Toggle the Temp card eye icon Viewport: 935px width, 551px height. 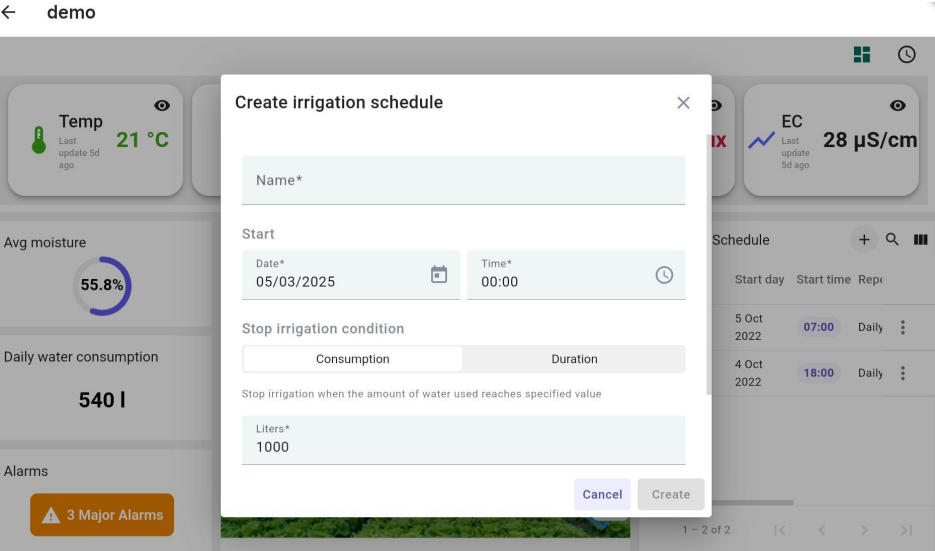click(162, 106)
